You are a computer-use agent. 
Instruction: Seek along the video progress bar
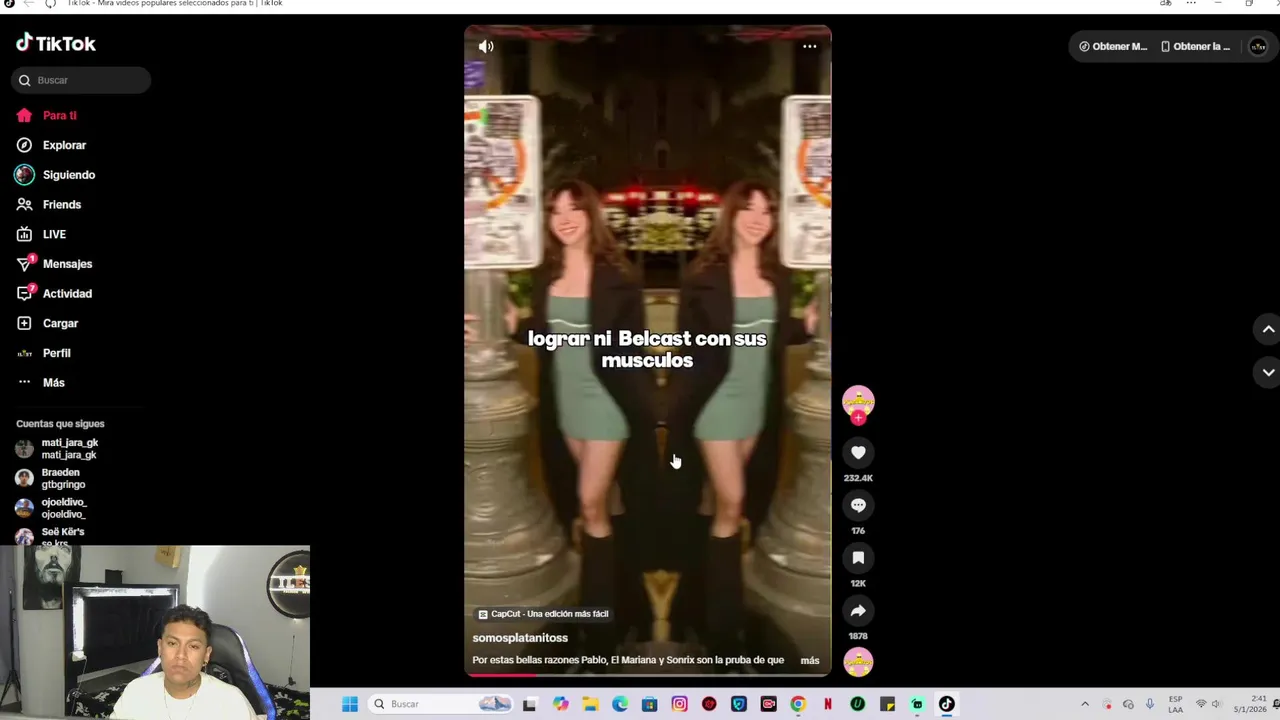[647, 675]
